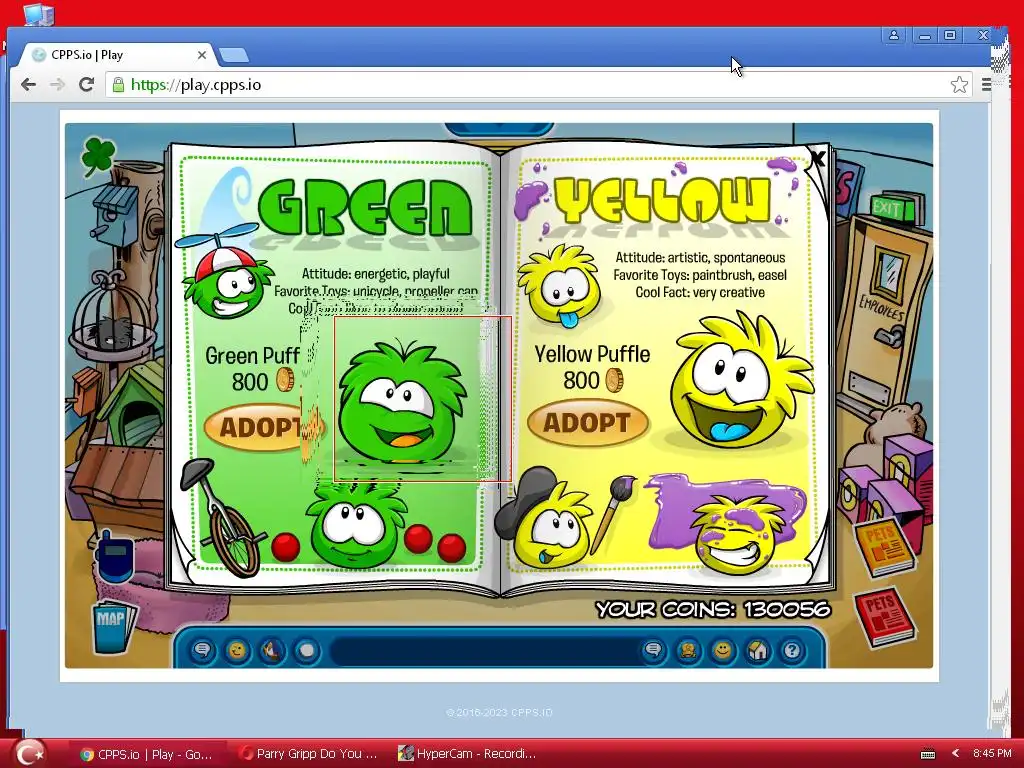Show hidden tray icons arrow

[955, 753]
